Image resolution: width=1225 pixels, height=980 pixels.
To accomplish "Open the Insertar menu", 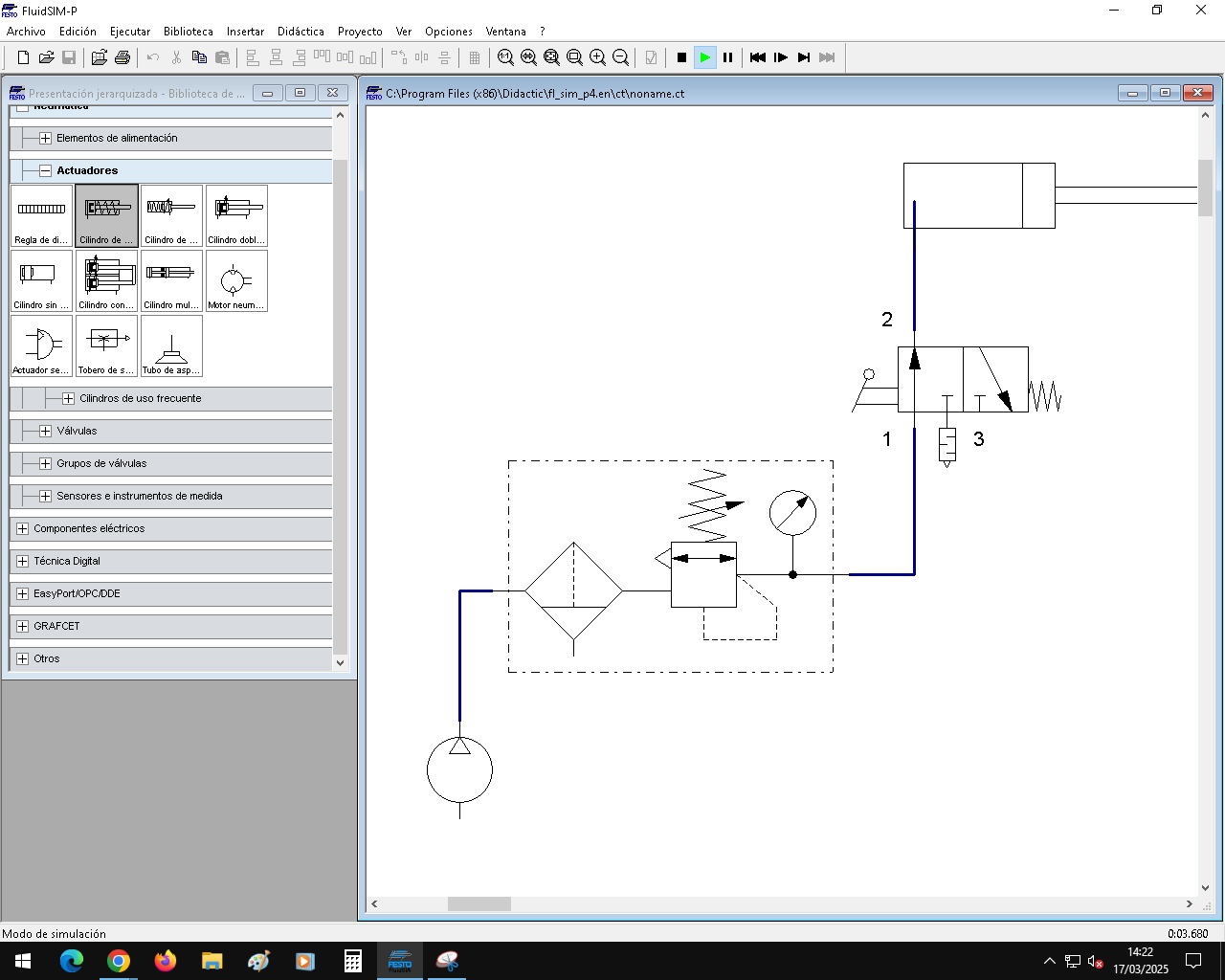I will [x=245, y=32].
